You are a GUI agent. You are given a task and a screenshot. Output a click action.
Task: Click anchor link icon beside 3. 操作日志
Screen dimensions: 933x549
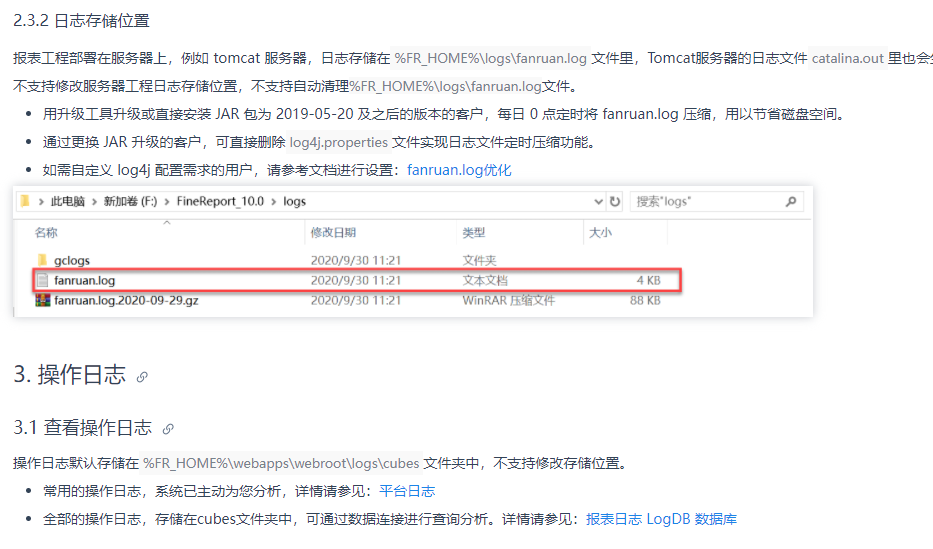point(142,377)
